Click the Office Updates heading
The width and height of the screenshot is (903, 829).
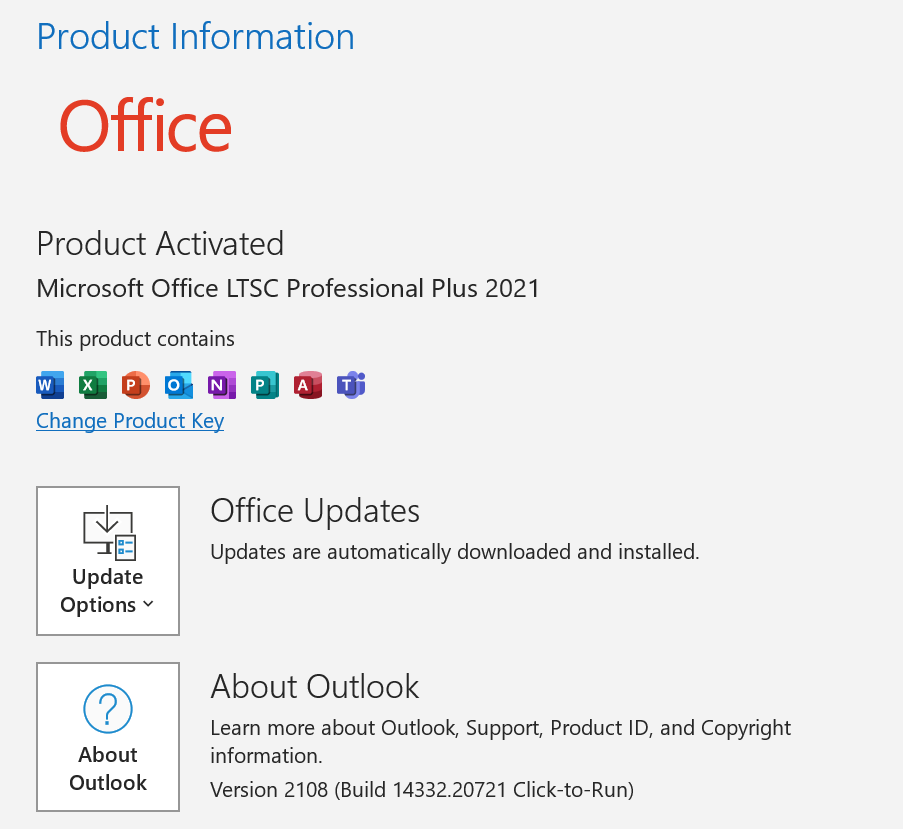(x=315, y=511)
